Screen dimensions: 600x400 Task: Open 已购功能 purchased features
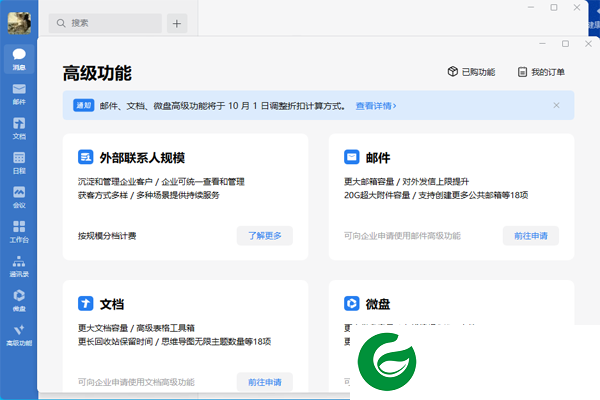[471, 72]
